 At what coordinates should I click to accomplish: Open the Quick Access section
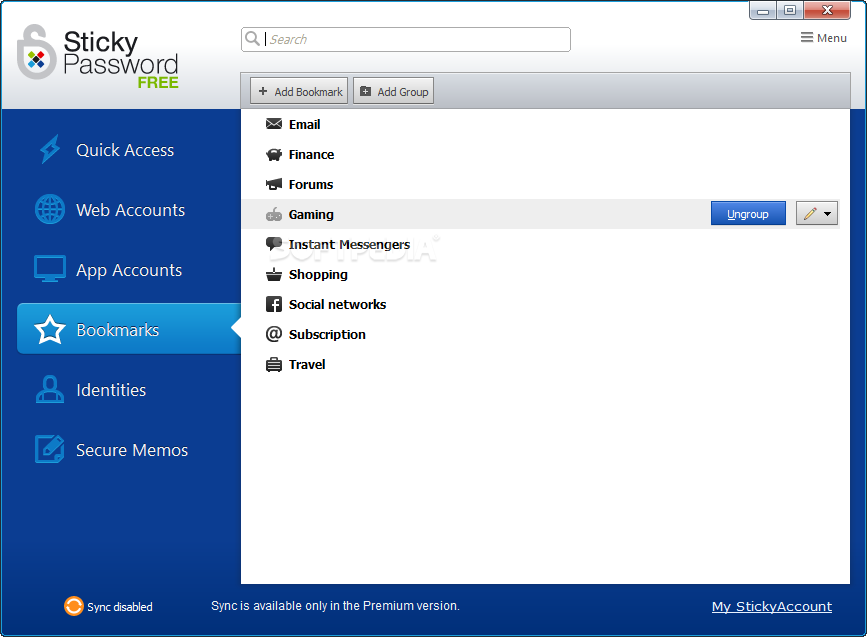pos(125,150)
